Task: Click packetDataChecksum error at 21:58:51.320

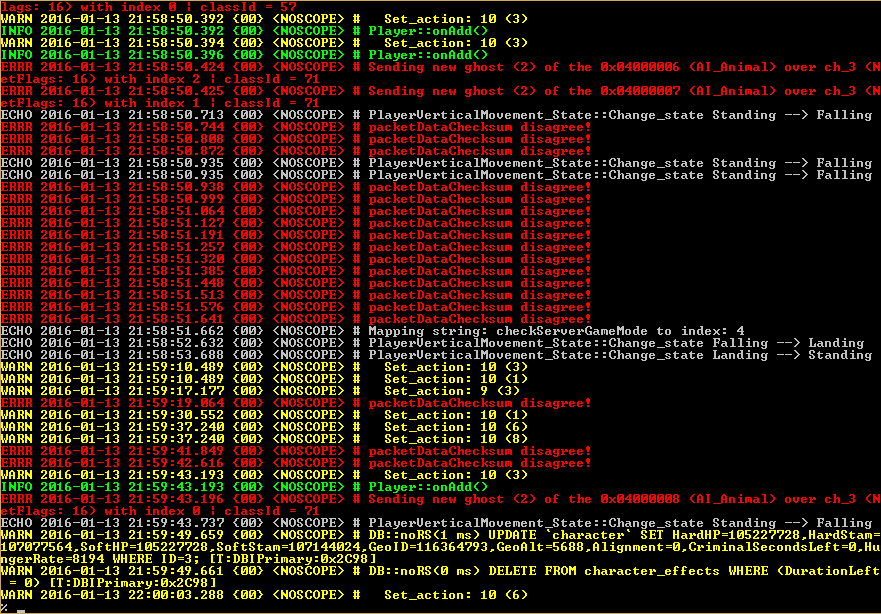Action: (x=296, y=259)
